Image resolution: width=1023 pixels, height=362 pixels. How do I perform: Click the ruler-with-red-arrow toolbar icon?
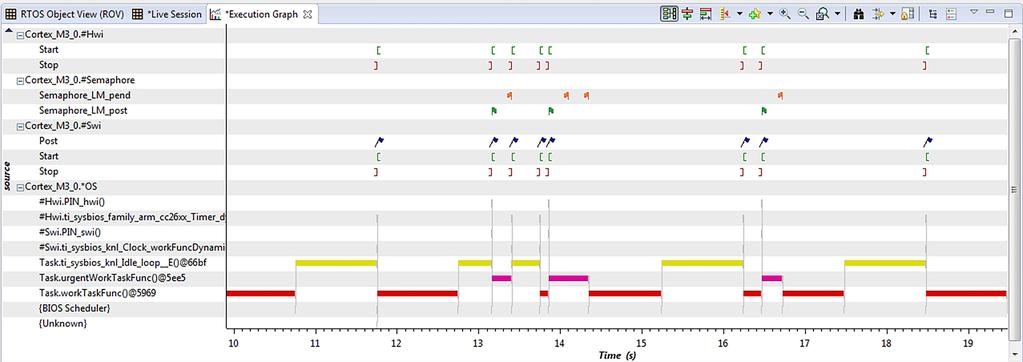726,13
